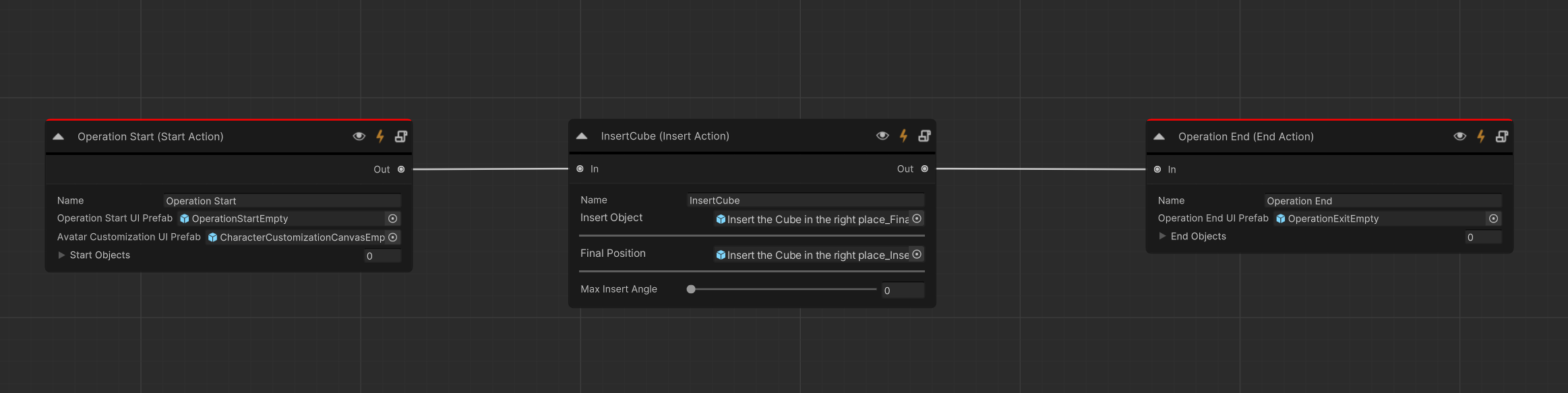
Task: Click lightning bolt icon on InsertCube node
Action: [903, 135]
